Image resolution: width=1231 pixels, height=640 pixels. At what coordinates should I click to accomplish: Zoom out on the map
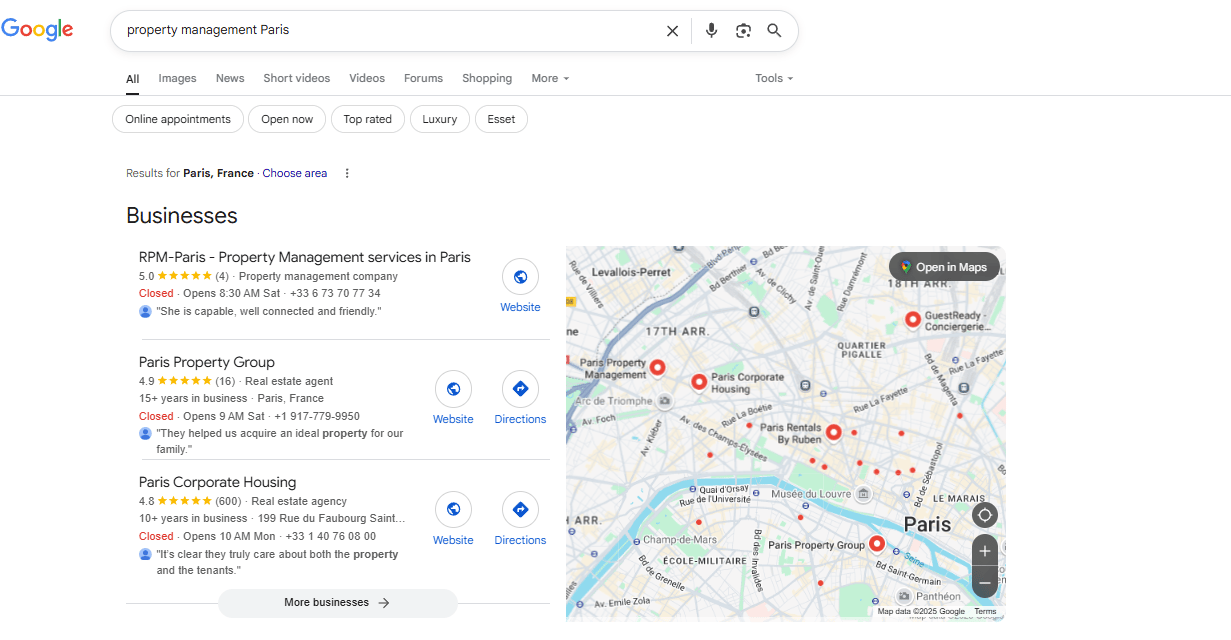click(985, 582)
